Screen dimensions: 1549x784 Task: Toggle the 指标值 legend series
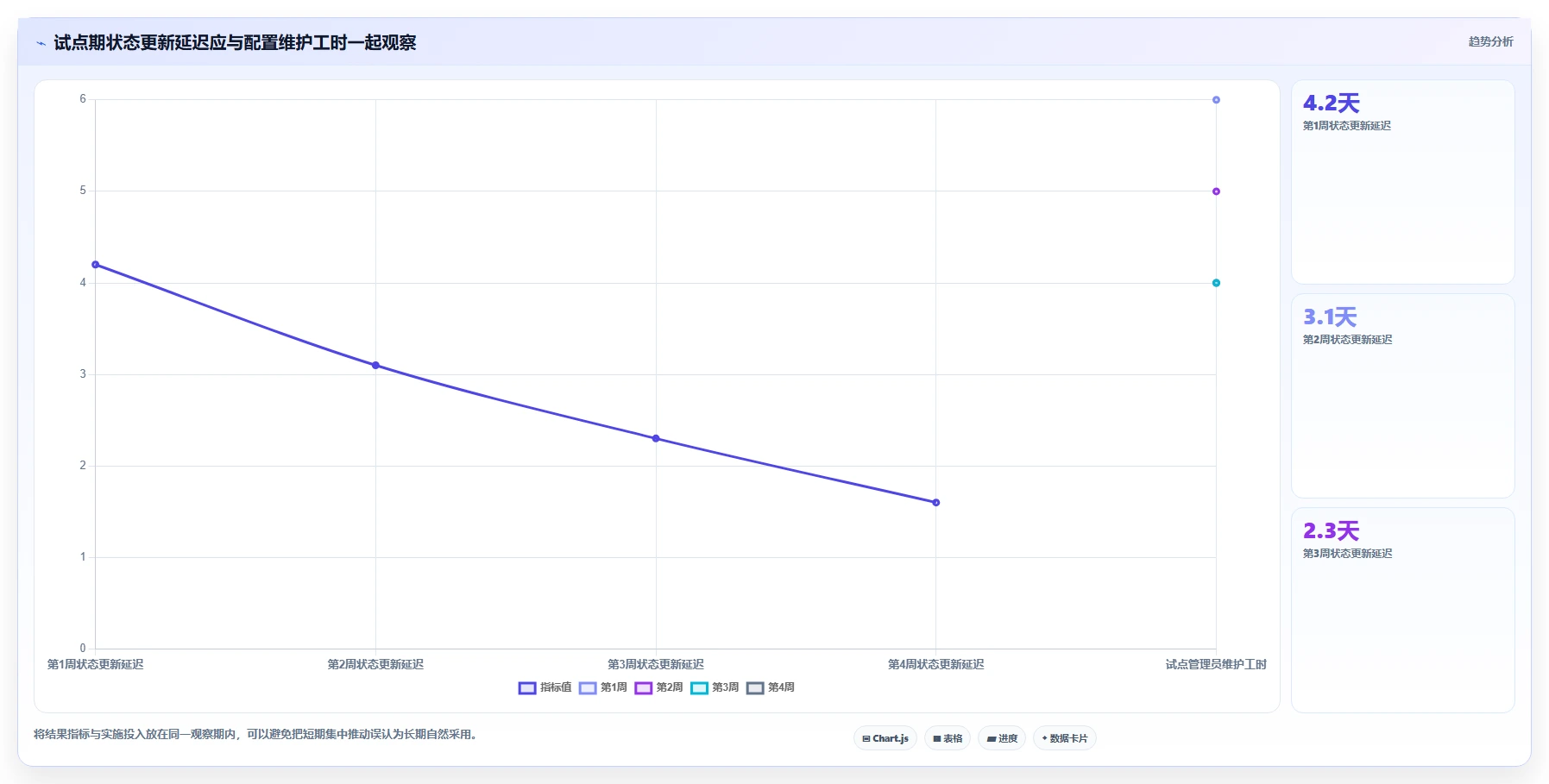[545, 687]
